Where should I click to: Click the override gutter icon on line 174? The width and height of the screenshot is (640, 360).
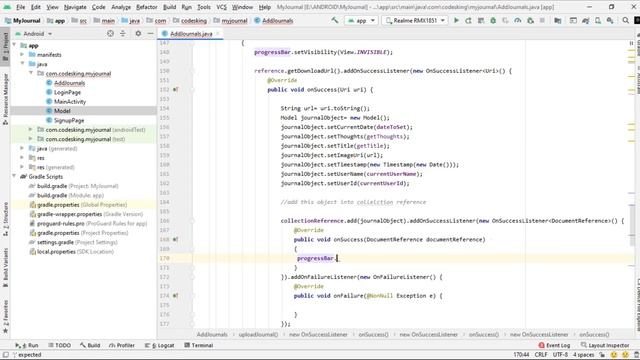[175, 296]
